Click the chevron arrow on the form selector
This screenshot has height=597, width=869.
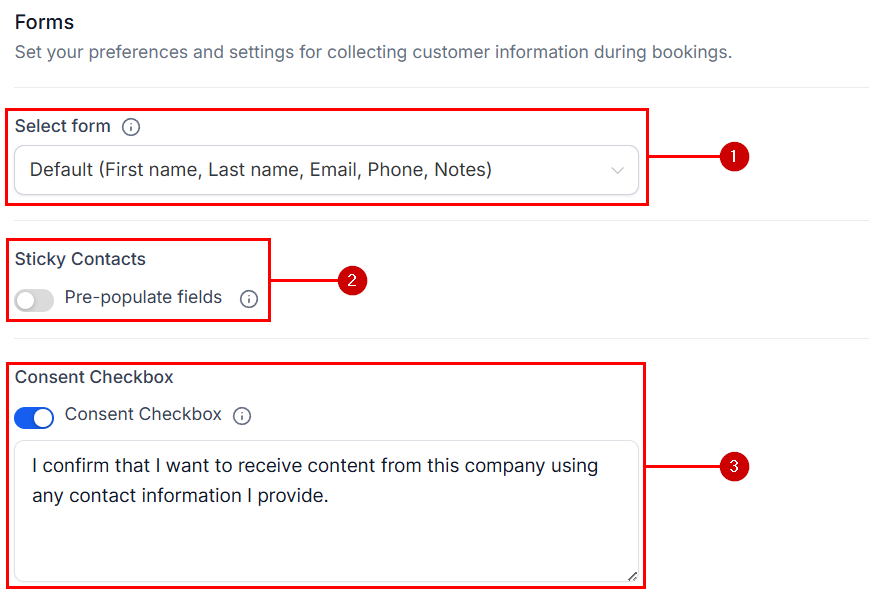[x=618, y=170]
